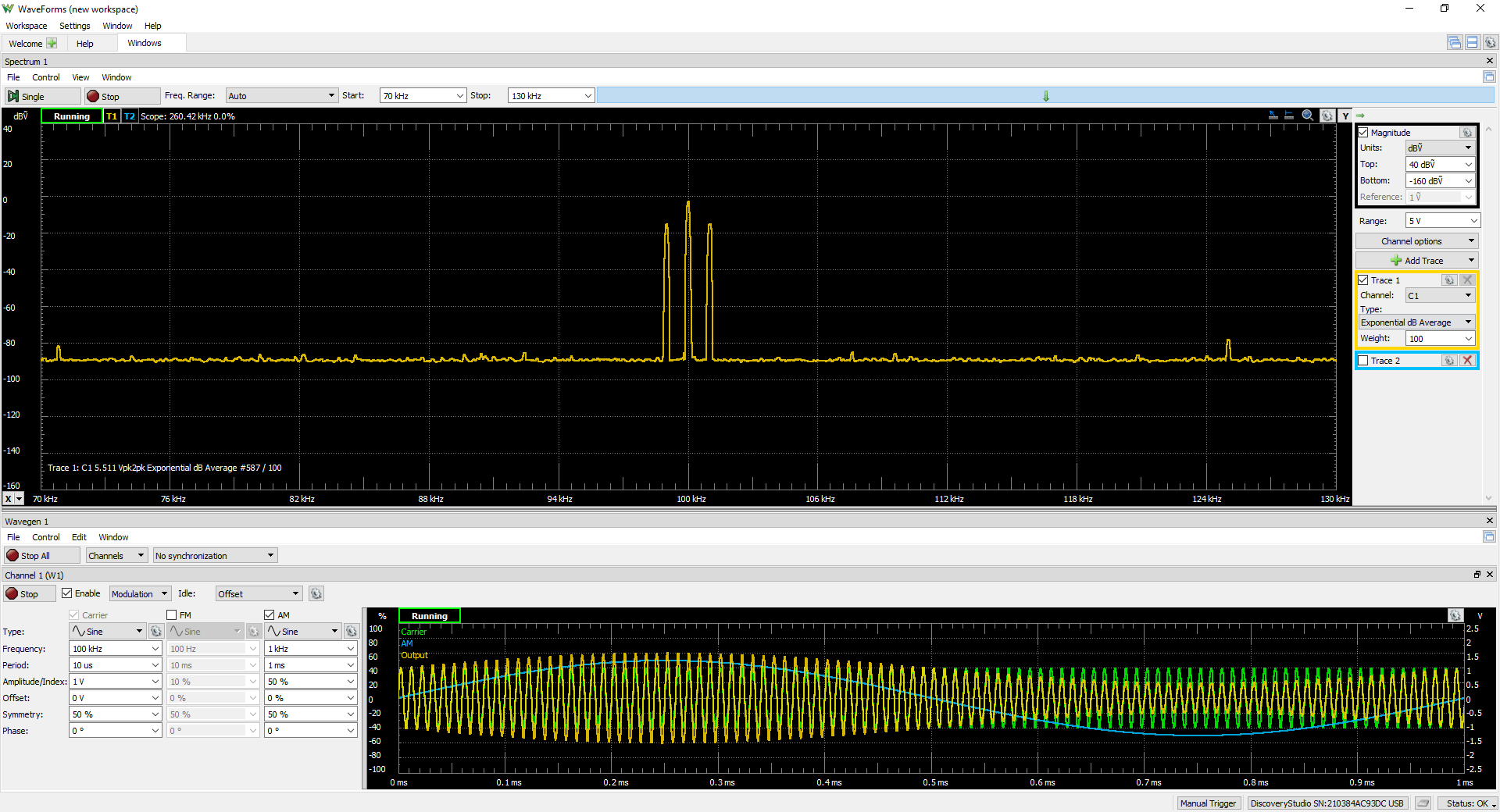Image resolution: width=1500 pixels, height=812 pixels.
Task: Click the Y cursors button on Spectrum plot
Action: click(x=1345, y=116)
